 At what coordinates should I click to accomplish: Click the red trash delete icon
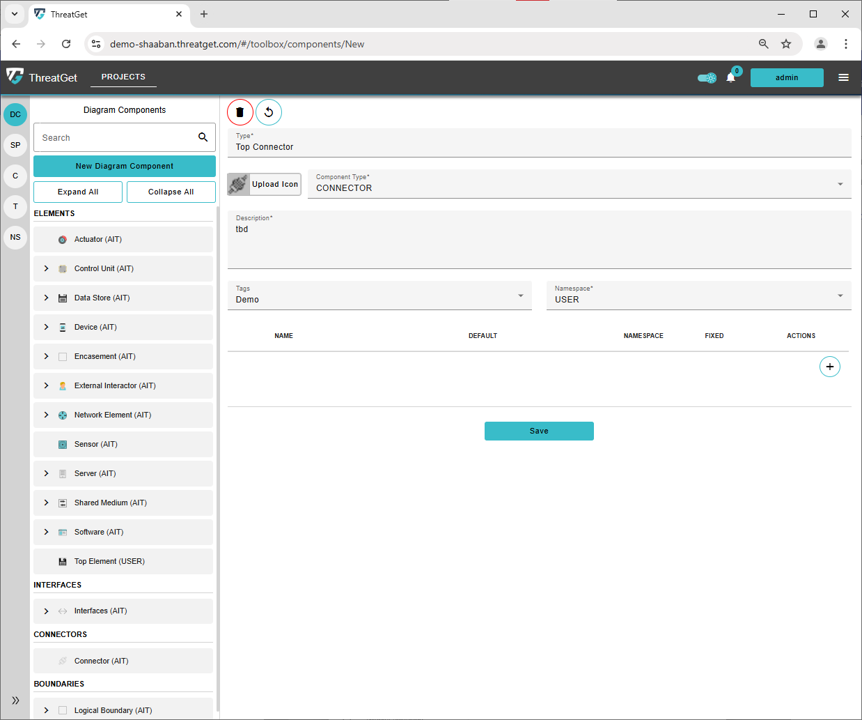click(x=240, y=112)
